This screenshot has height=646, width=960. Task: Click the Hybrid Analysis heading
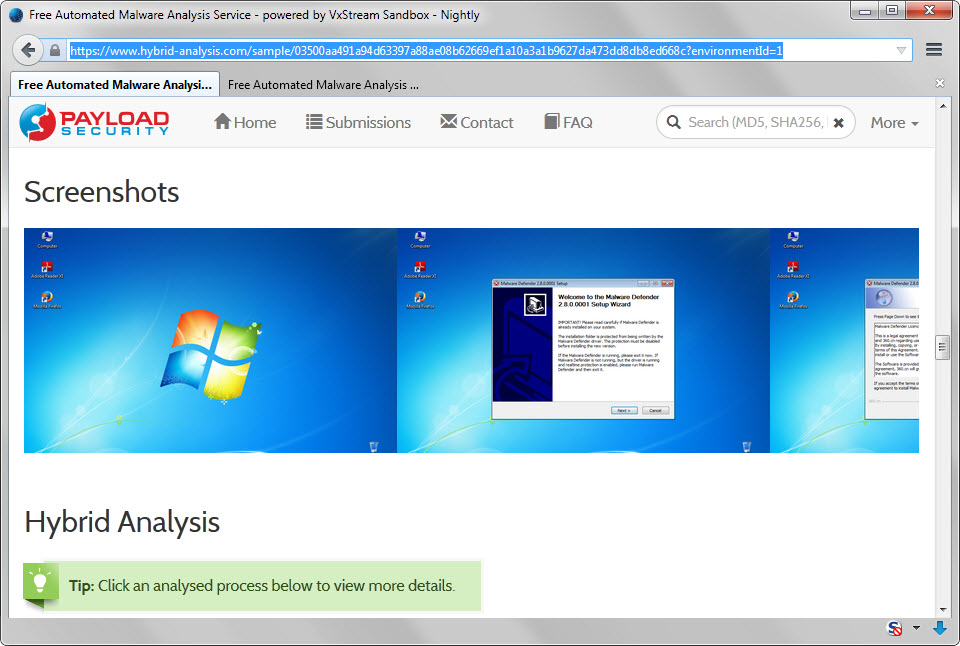[x=122, y=522]
